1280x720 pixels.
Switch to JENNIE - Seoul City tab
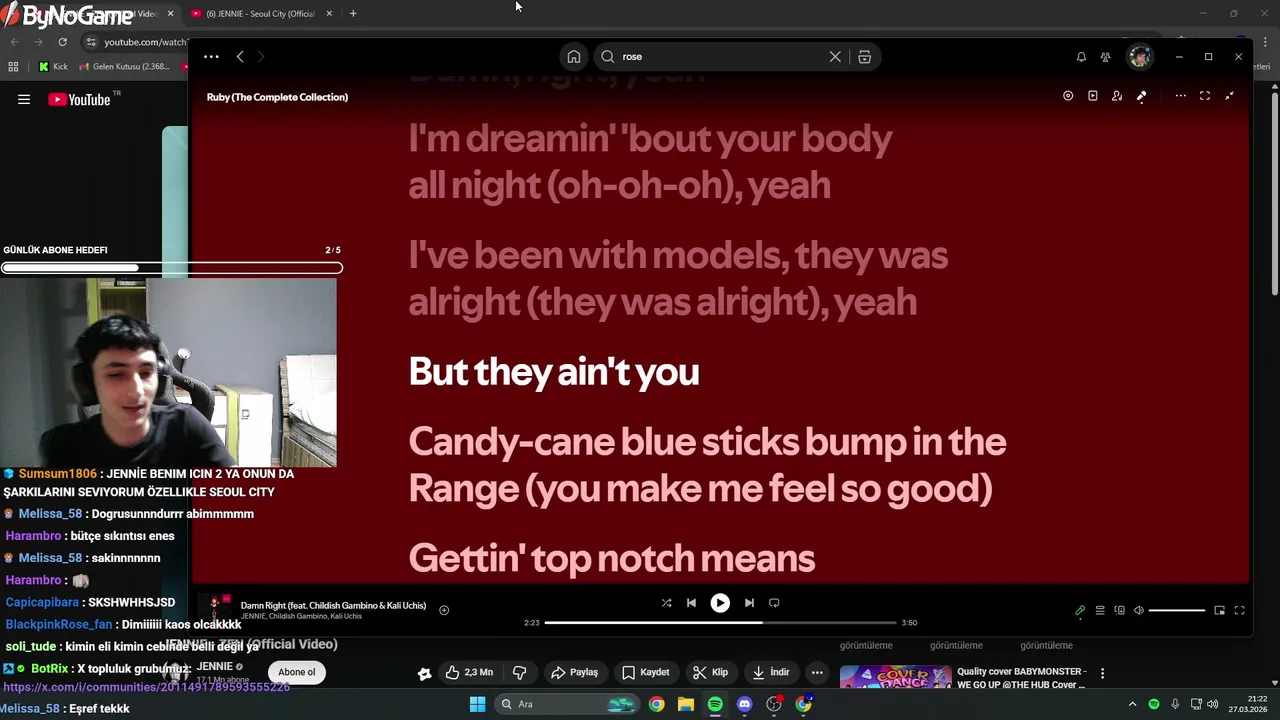point(258,14)
